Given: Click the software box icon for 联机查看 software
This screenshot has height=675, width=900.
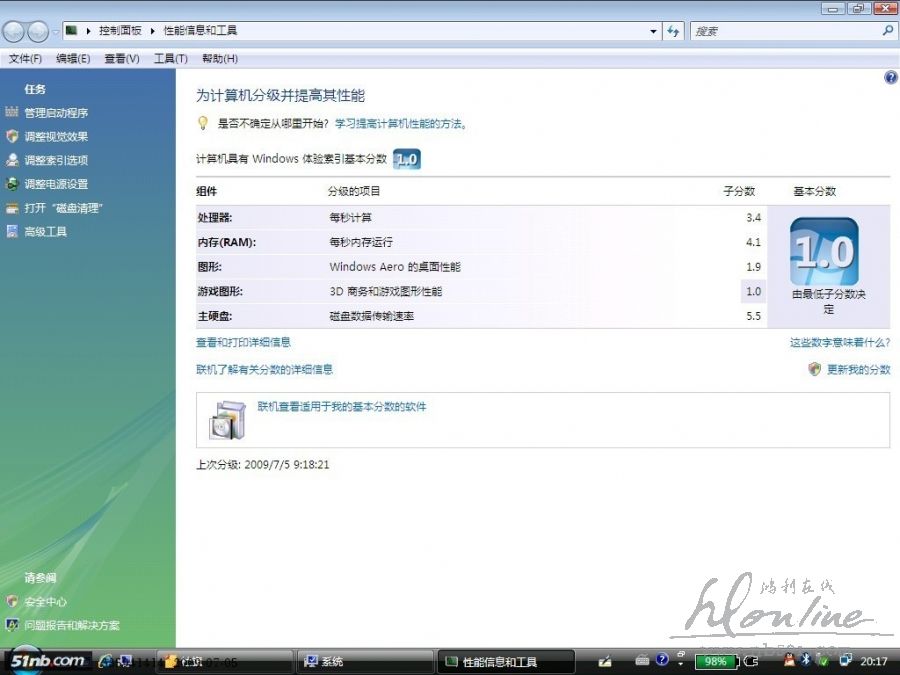Looking at the screenshot, I should pyautogui.click(x=227, y=419).
